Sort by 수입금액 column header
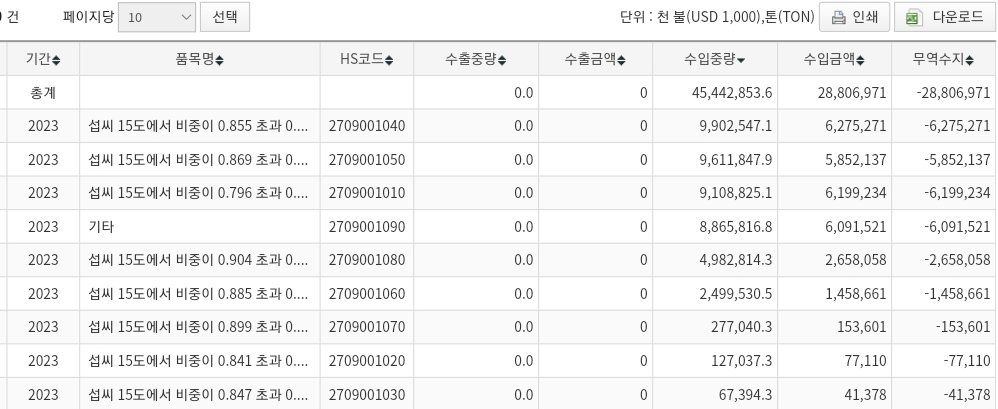998x409 pixels. (x=833, y=60)
